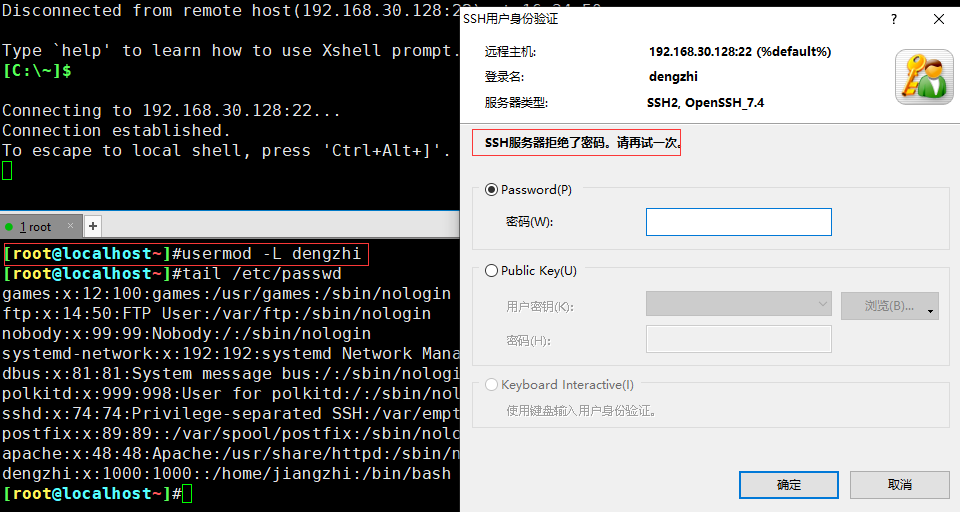Image resolution: width=960 pixels, height=512 pixels.
Task: Click the dengzhi:x:1000:1000 passwd entry
Action: (x=227, y=473)
